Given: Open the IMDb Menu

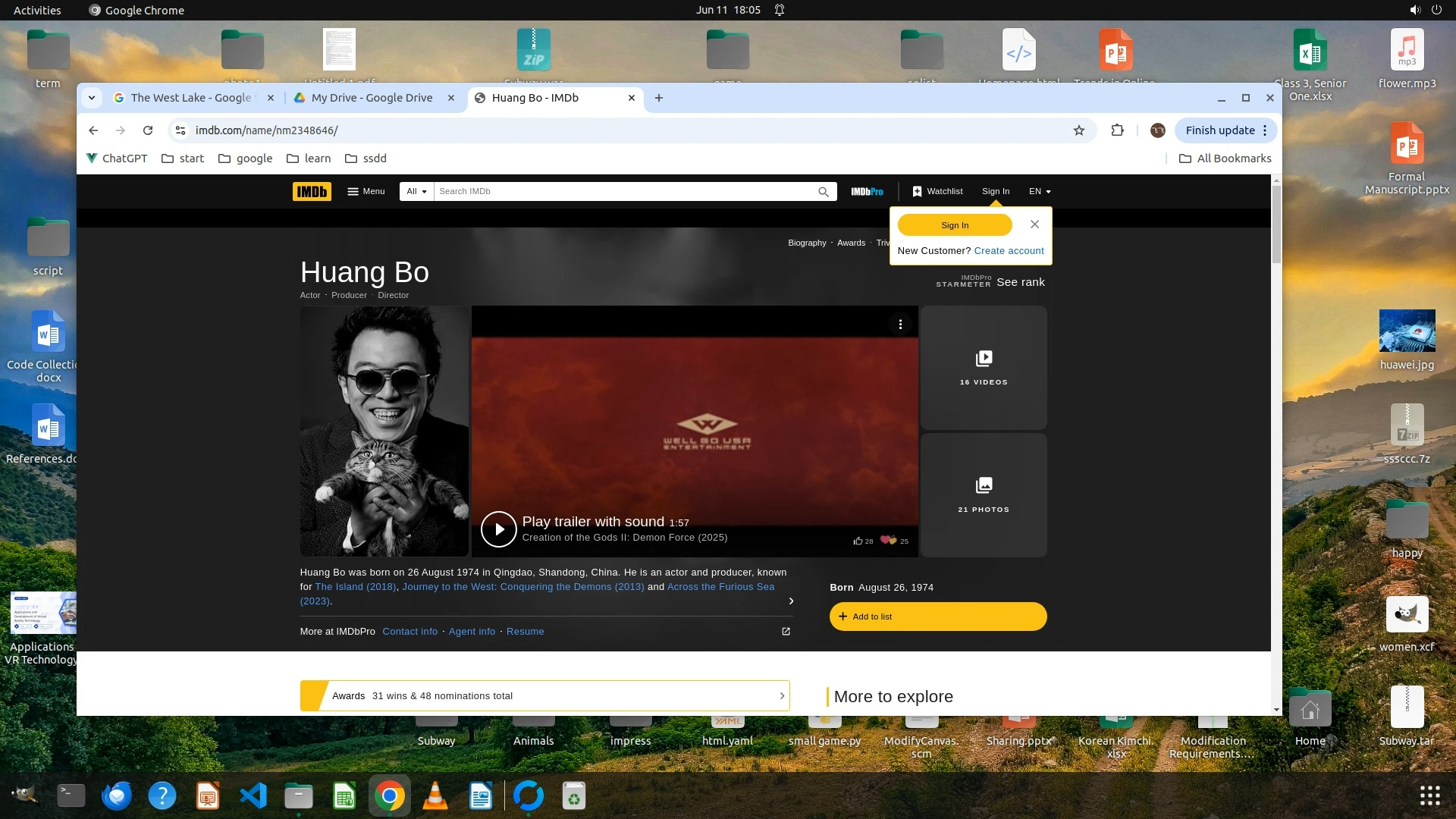Looking at the screenshot, I should click(x=366, y=191).
